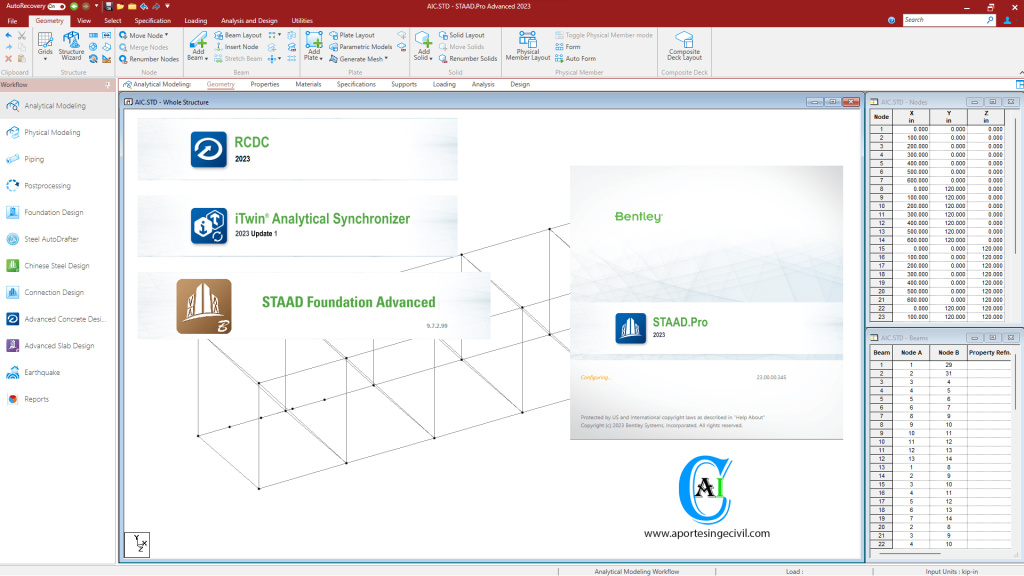The image size is (1024, 576).
Task: Open the Parametric Models tool
Action: tap(360, 47)
